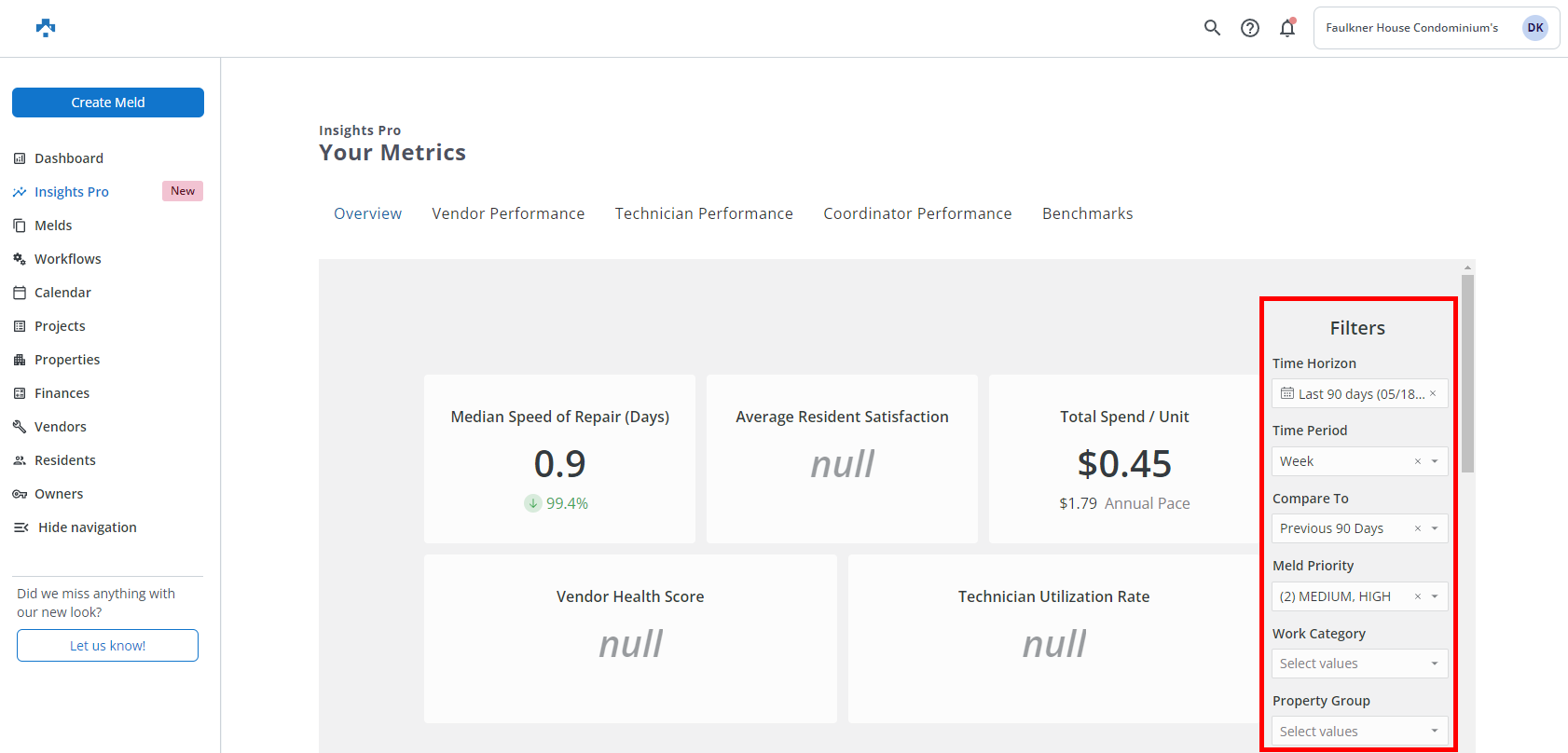Clear the Meld Priority filter selection

[1418, 596]
